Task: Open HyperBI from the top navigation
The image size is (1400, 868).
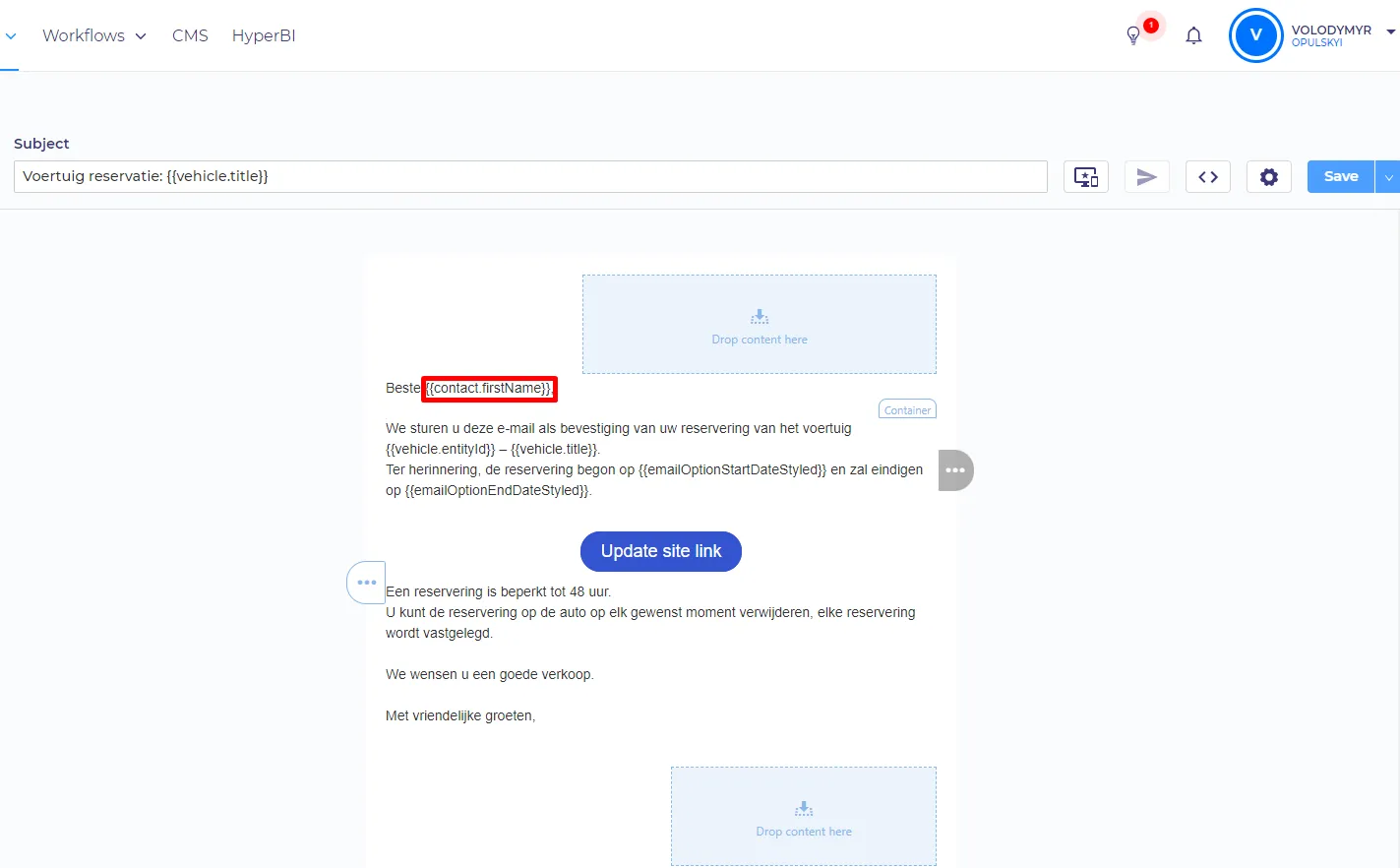Action: click(x=264, y=35)
